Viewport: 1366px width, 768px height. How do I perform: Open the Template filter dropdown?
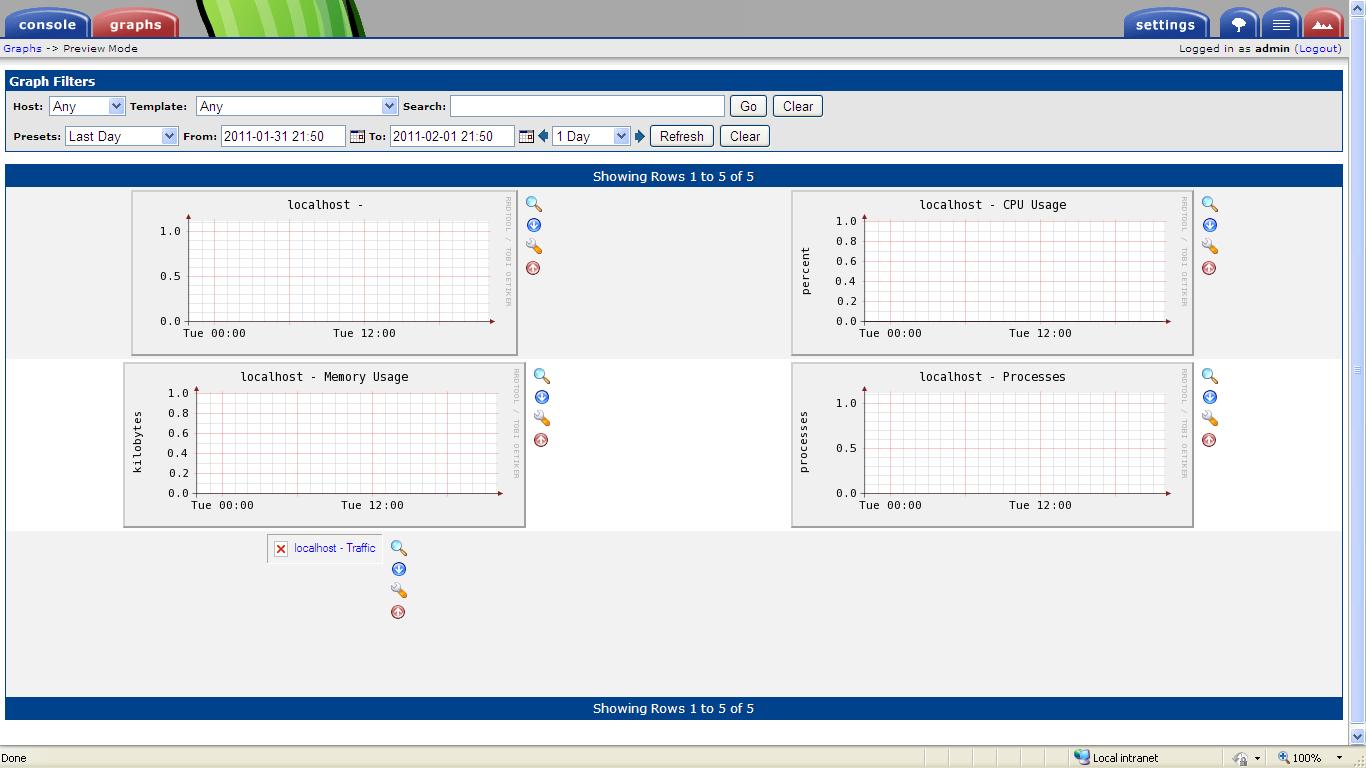pyautogui.click(x=297, y=106)
